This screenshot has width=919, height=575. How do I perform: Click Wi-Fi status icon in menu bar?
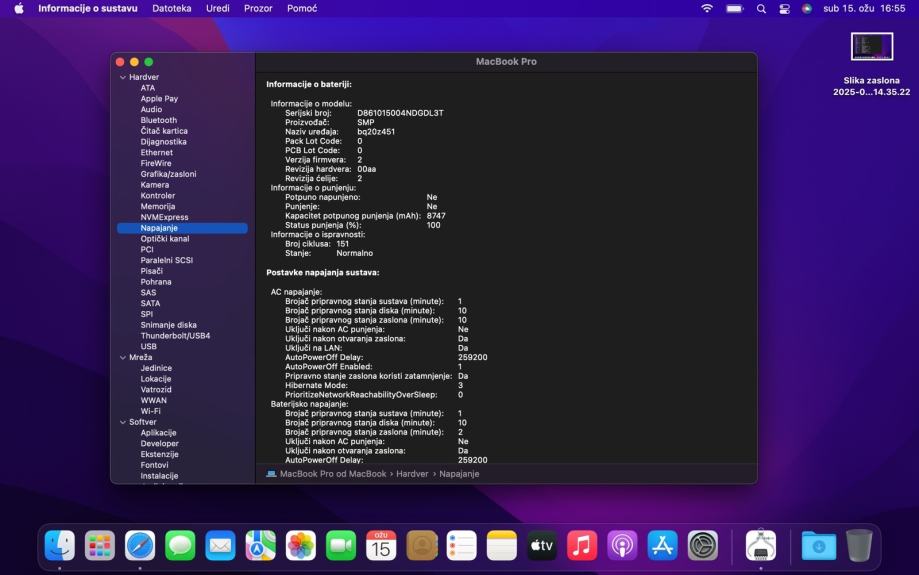(x=707, y=8)
